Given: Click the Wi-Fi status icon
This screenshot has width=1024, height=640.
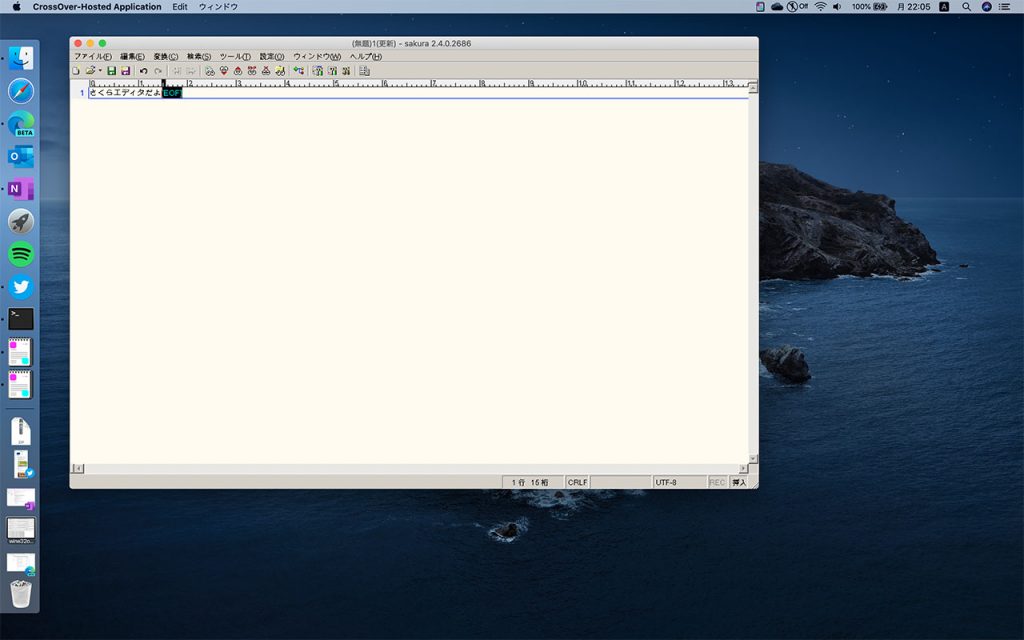Looking at the screenshot, I should [x=820, y=7].
